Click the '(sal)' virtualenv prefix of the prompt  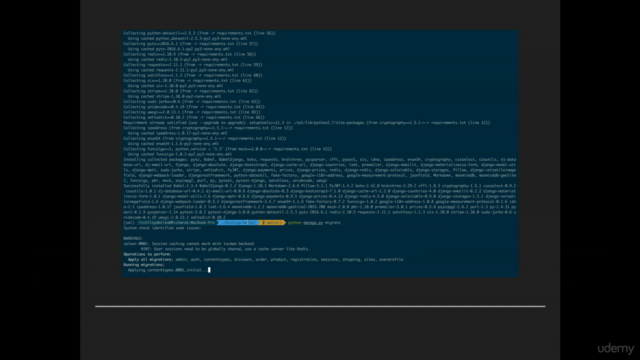pos(129,223)
